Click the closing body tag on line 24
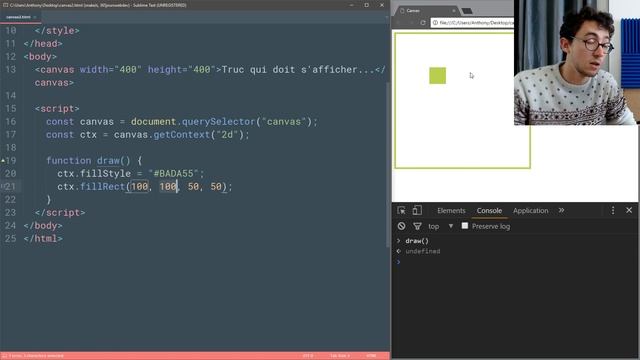 point(43,226)
